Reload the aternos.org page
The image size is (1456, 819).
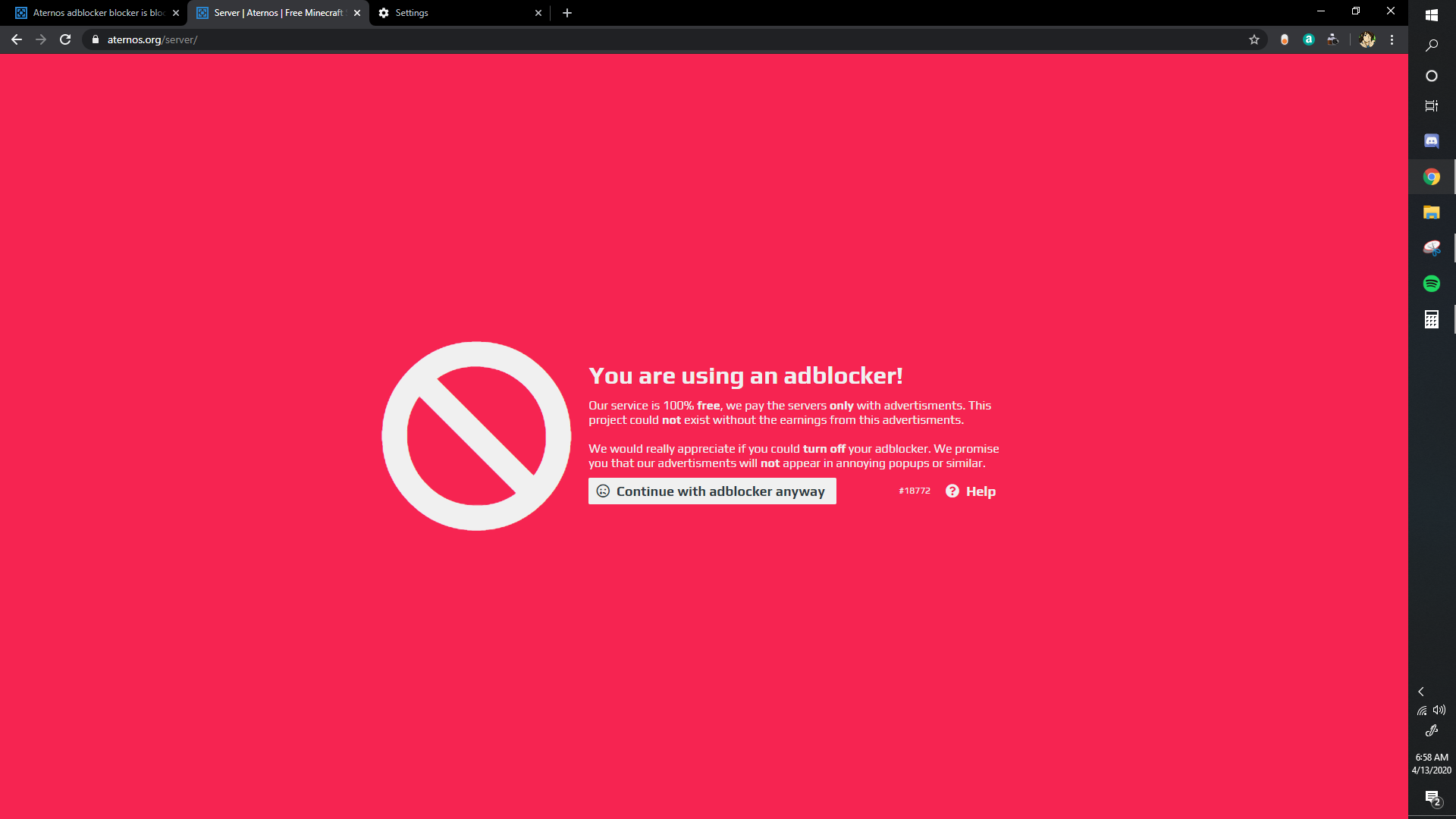65,39
